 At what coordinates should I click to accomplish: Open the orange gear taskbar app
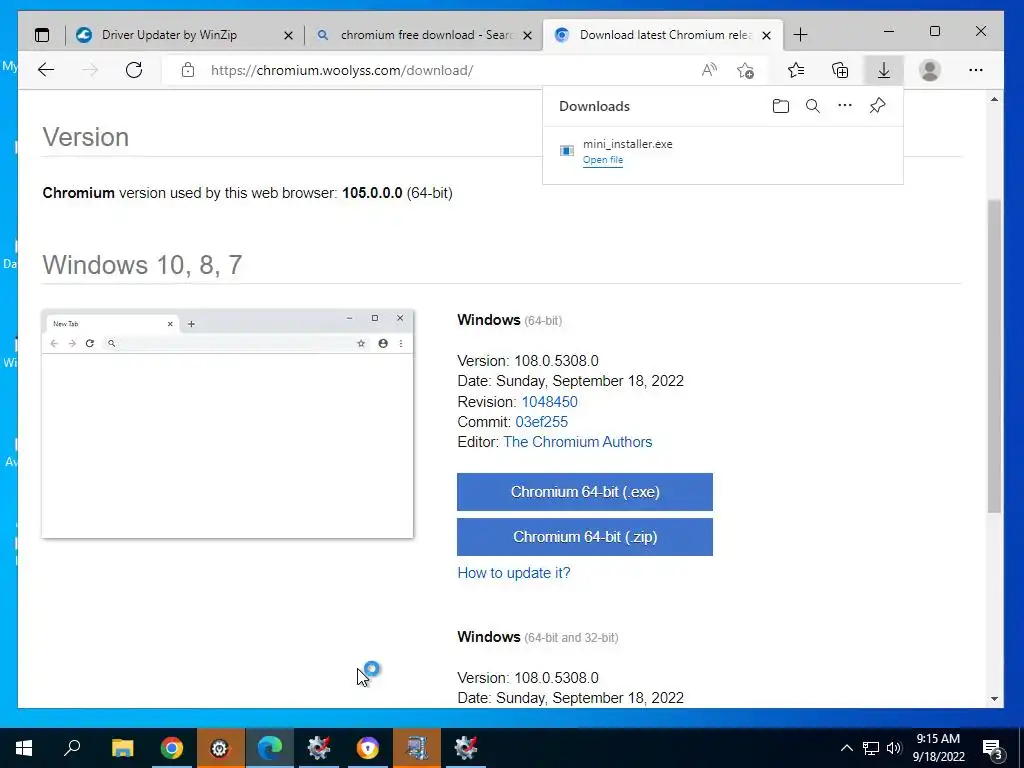click(x=220, y=748)
